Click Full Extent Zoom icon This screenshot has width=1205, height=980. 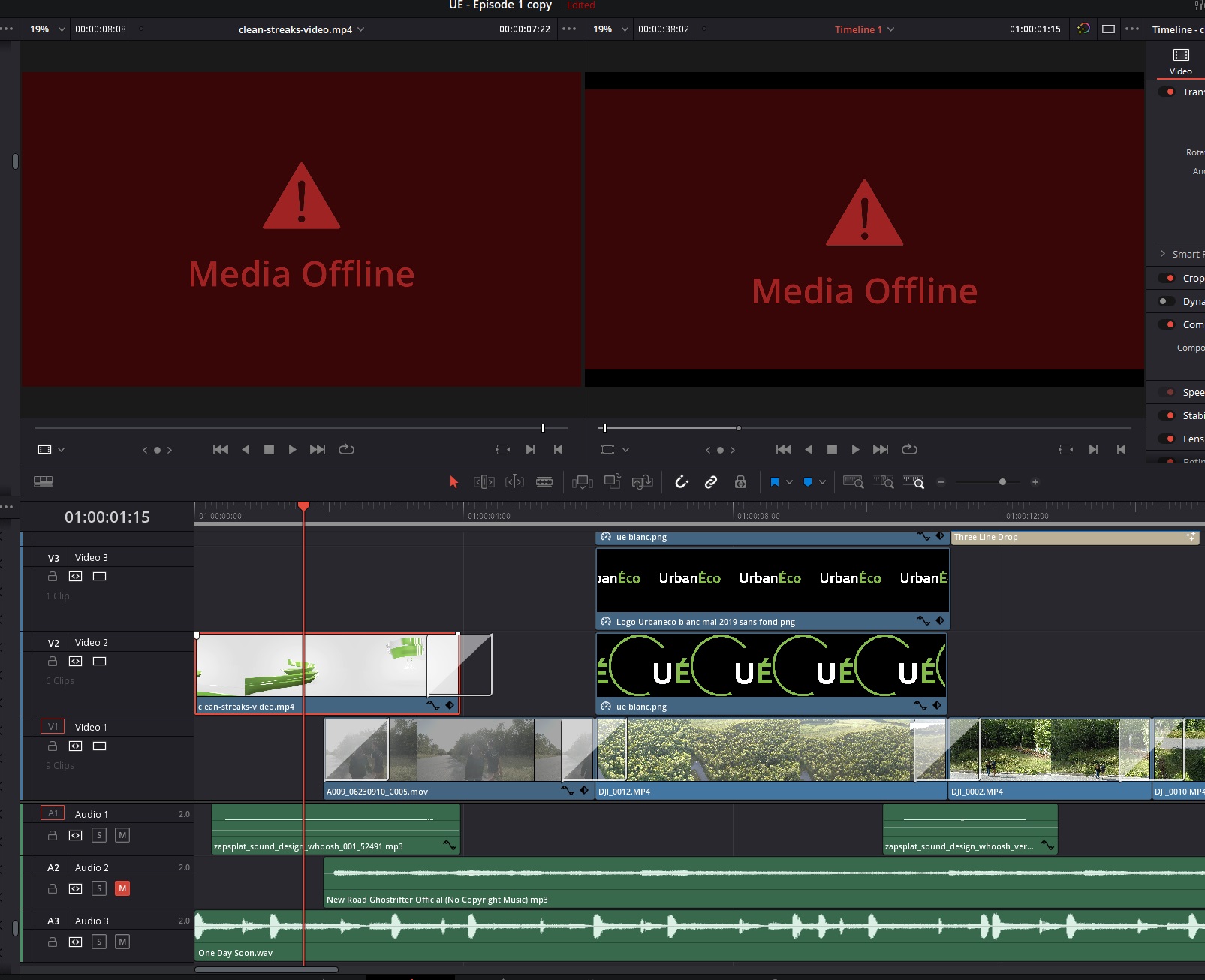pos(854,482)
